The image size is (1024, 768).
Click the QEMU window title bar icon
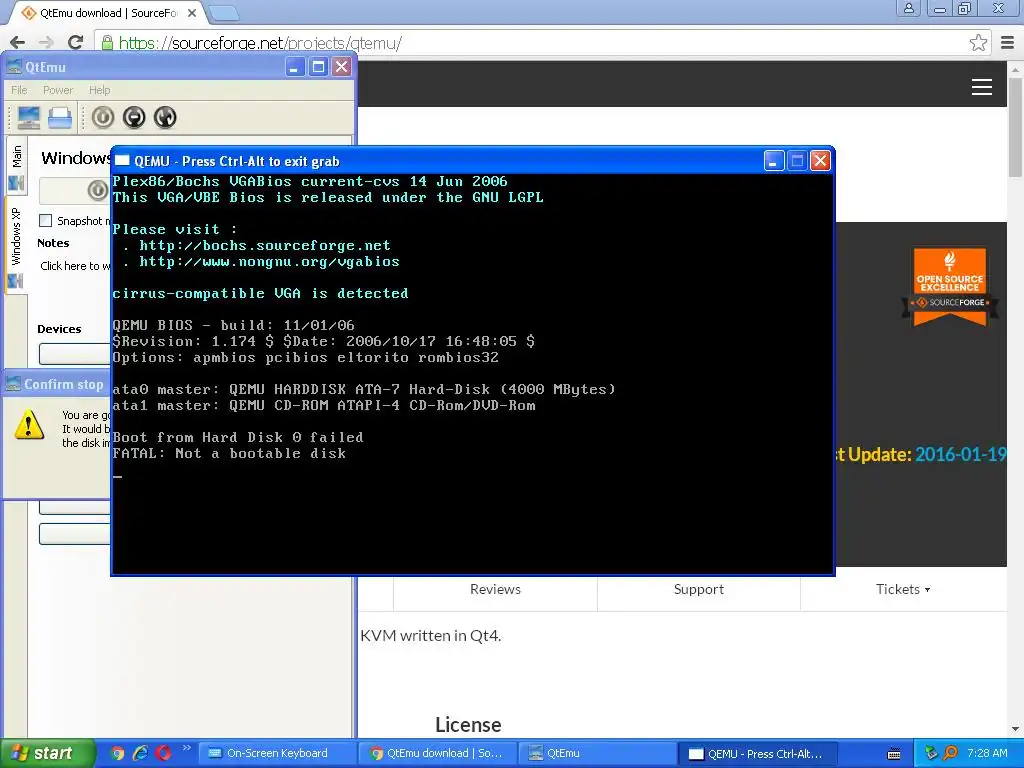pyautogui.click(x=122, y=161)
